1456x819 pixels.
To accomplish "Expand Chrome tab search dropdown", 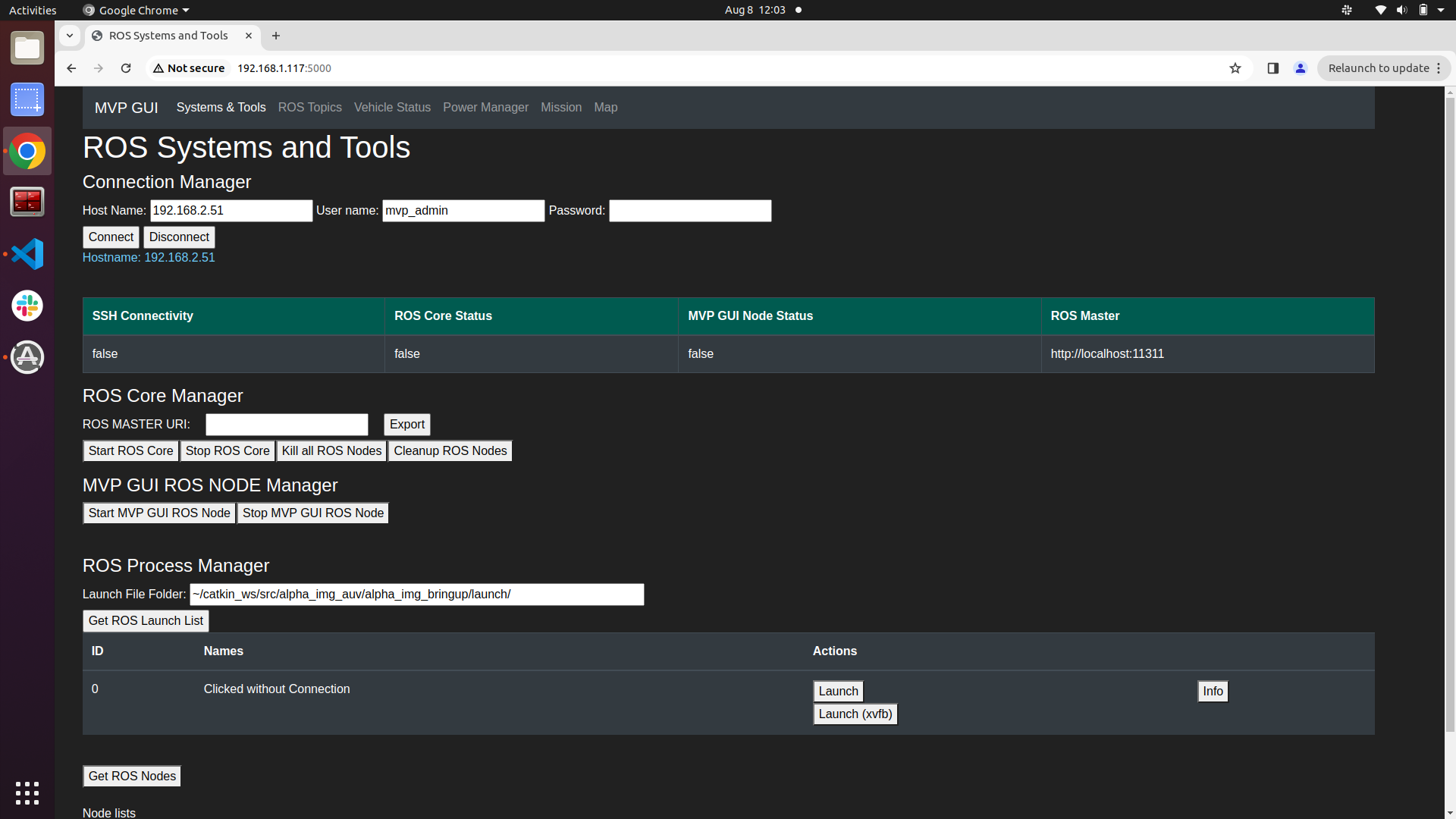I will [70, 36].
